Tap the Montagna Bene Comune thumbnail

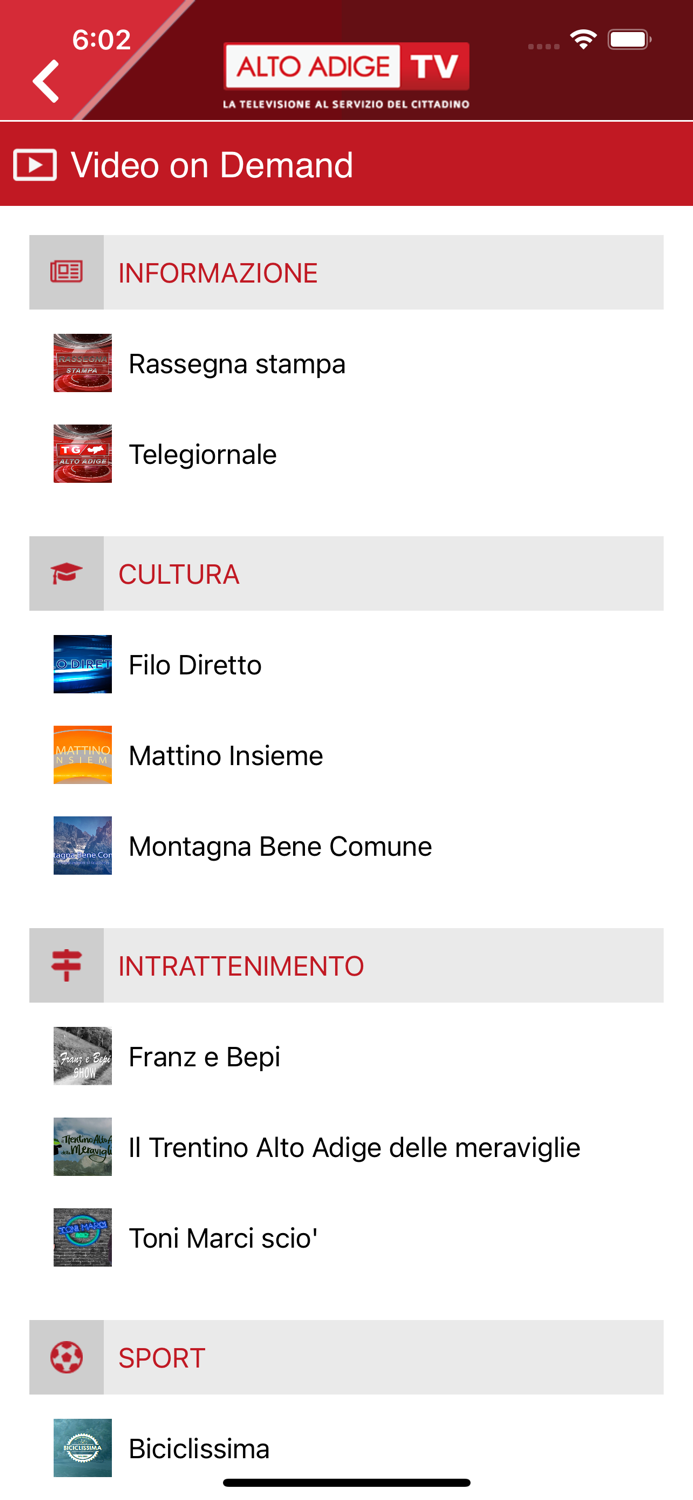[x=83, y=846]
